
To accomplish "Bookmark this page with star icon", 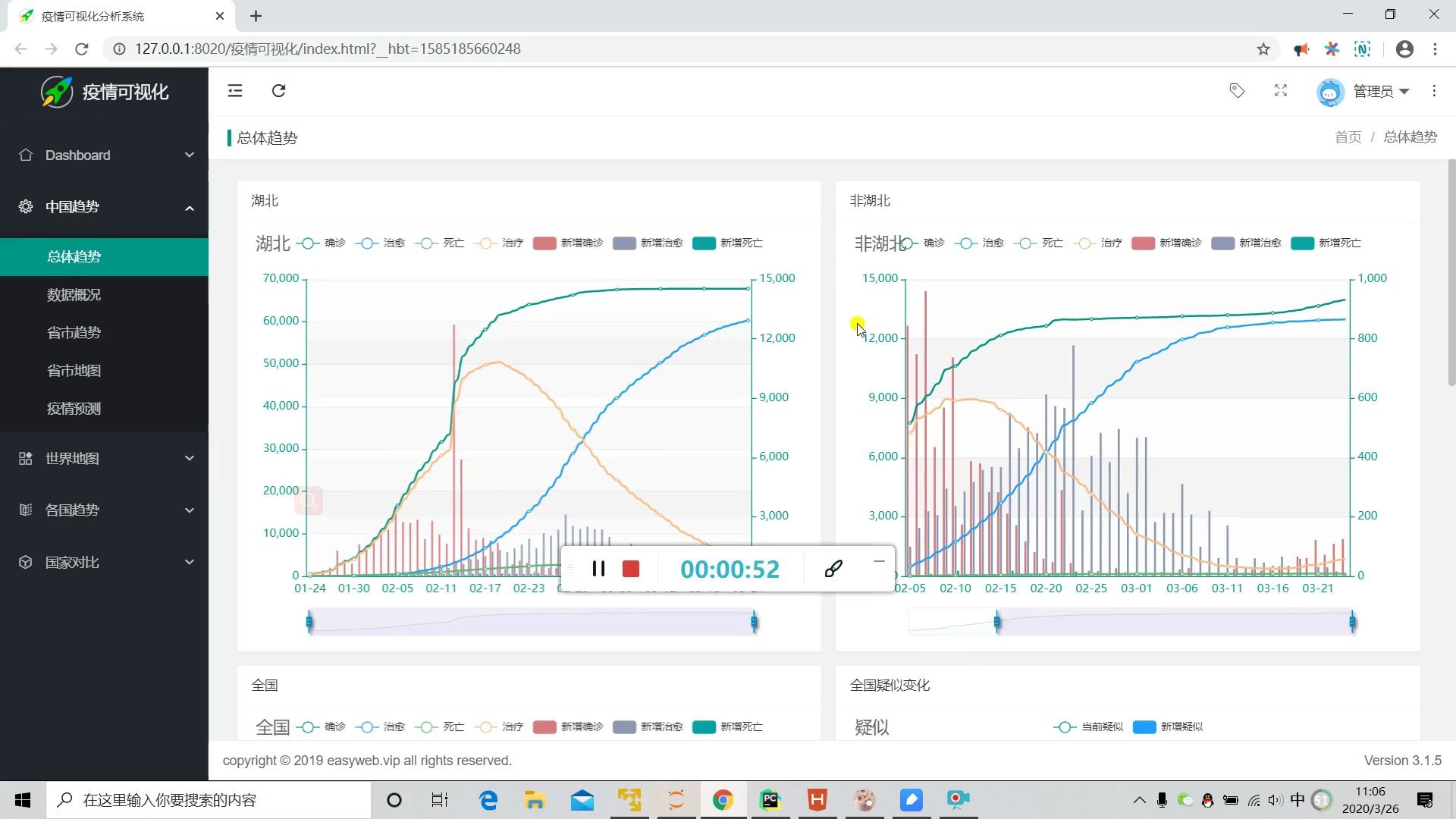I will tap(1263, 49).
